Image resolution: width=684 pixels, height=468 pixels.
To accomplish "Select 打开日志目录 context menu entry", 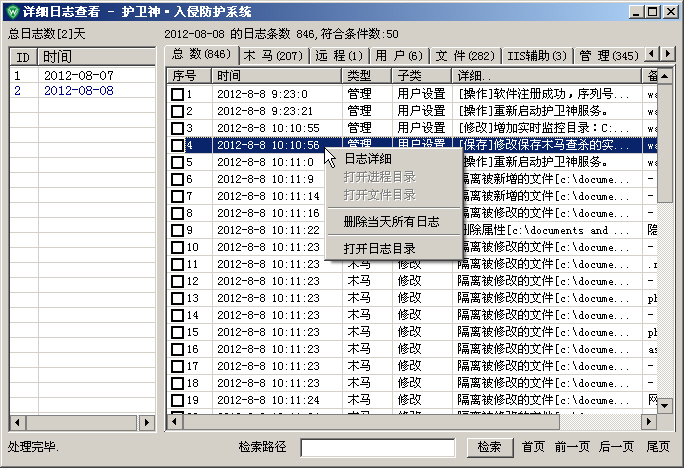I will pos(379,248).
